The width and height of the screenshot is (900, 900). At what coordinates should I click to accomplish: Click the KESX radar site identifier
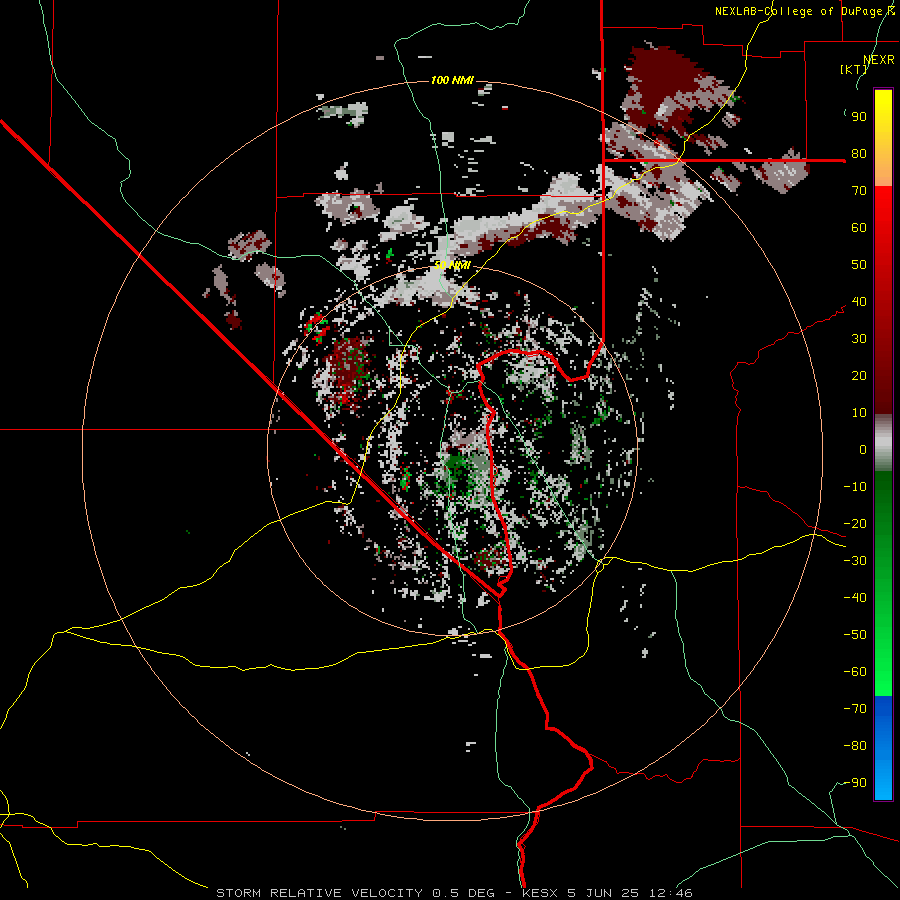point(540,893)
